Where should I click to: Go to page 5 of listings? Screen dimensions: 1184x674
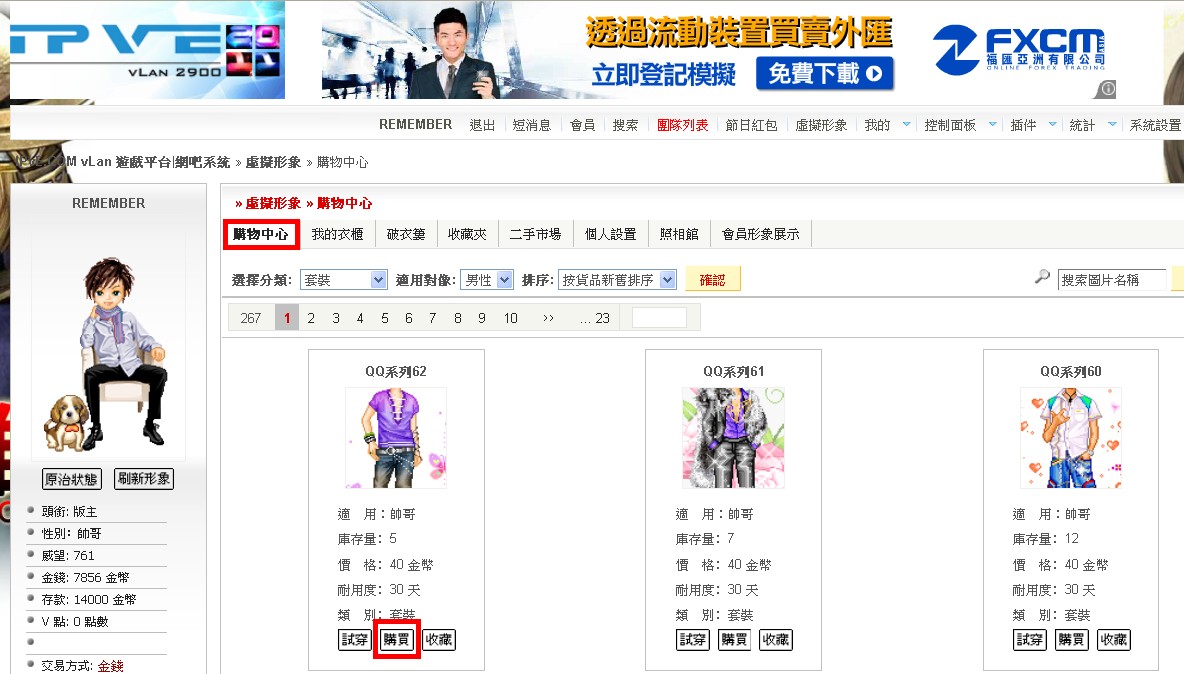pyautogui.click(x=384, y=319)
